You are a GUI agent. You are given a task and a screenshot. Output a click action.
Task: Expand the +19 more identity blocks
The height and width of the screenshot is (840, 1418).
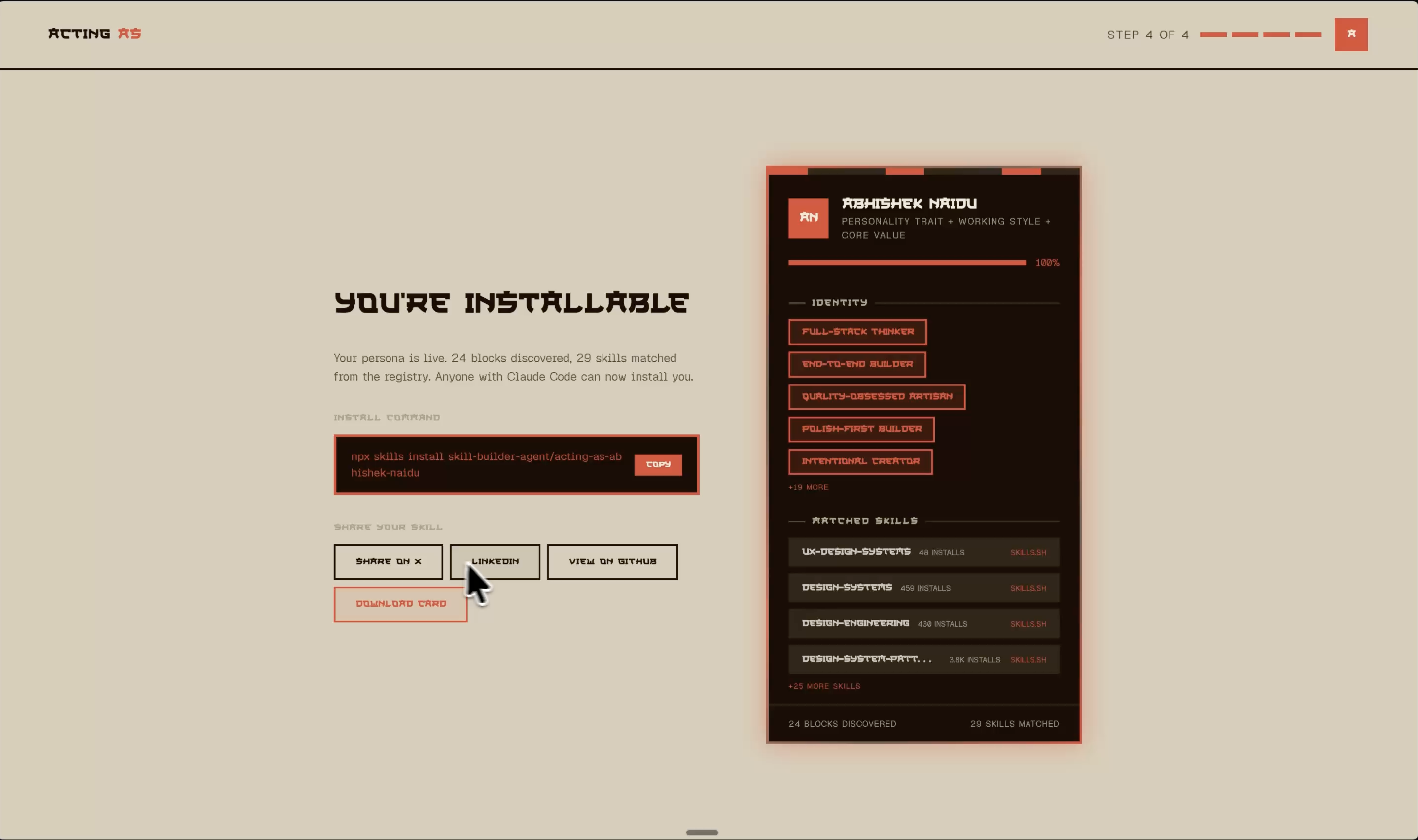pos(808,487)
